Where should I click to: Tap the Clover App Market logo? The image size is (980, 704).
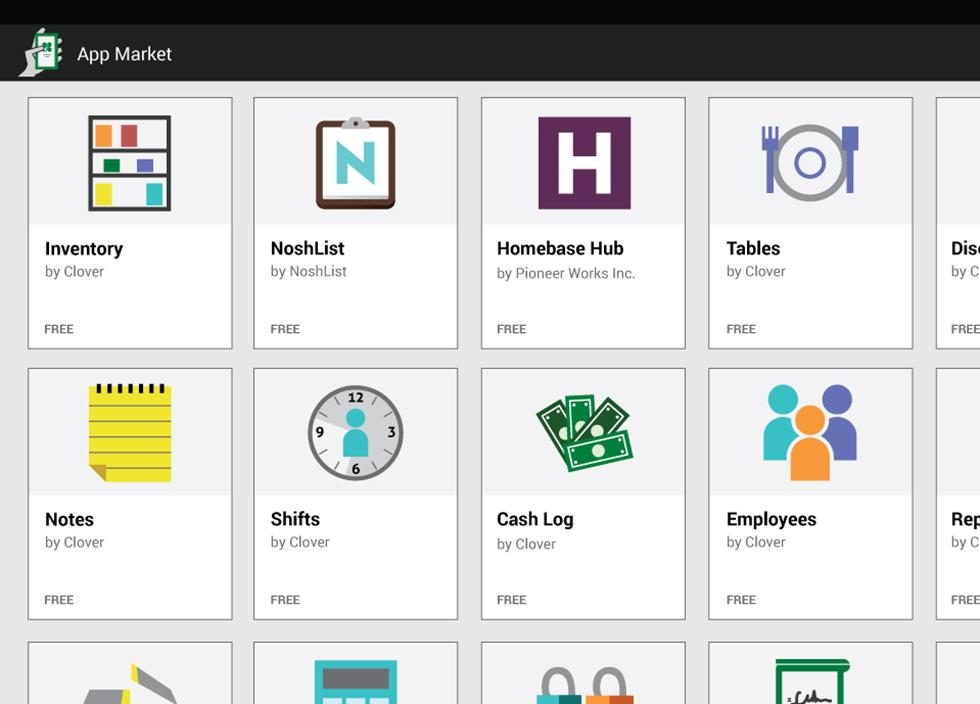[x=41, y=53]
